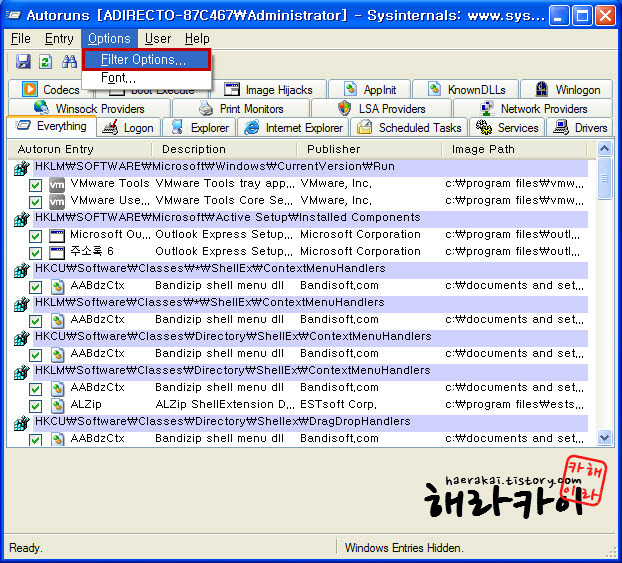622x563 pixels.
Task: Click the HKLM CurrentVersion\Run registry key icon
Action: pos(22,168)
